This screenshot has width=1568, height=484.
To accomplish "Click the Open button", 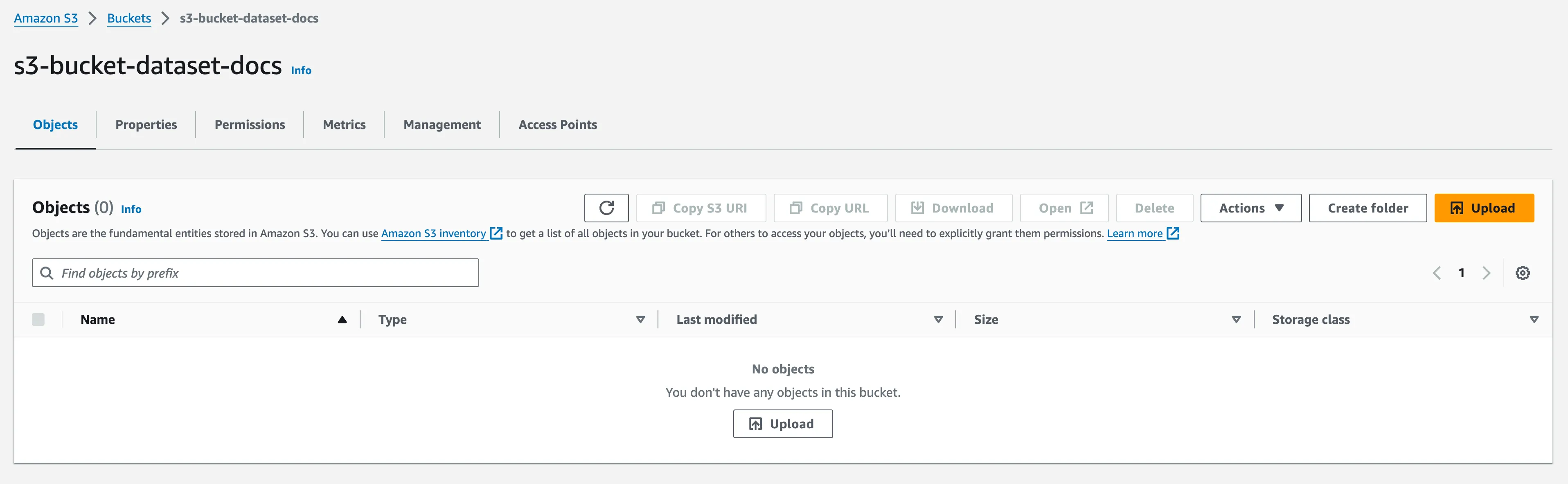I will tap(1064, 208).
